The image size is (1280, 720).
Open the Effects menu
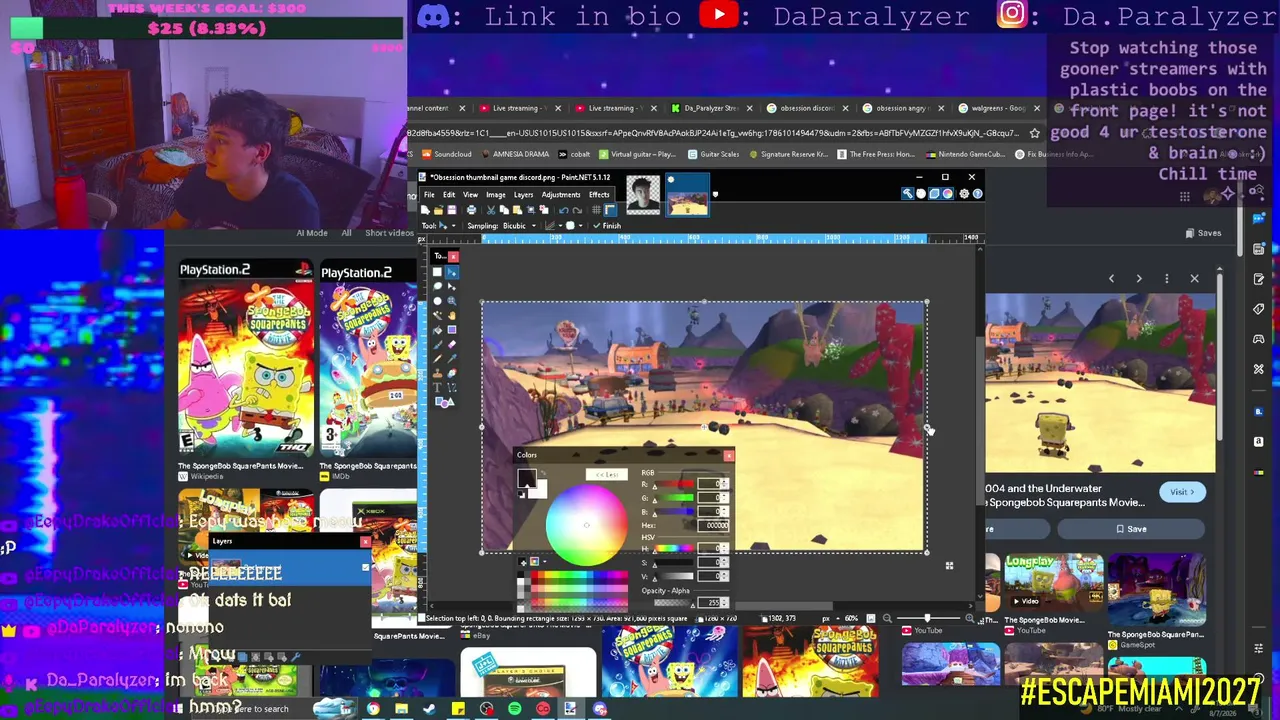[599, 194]
